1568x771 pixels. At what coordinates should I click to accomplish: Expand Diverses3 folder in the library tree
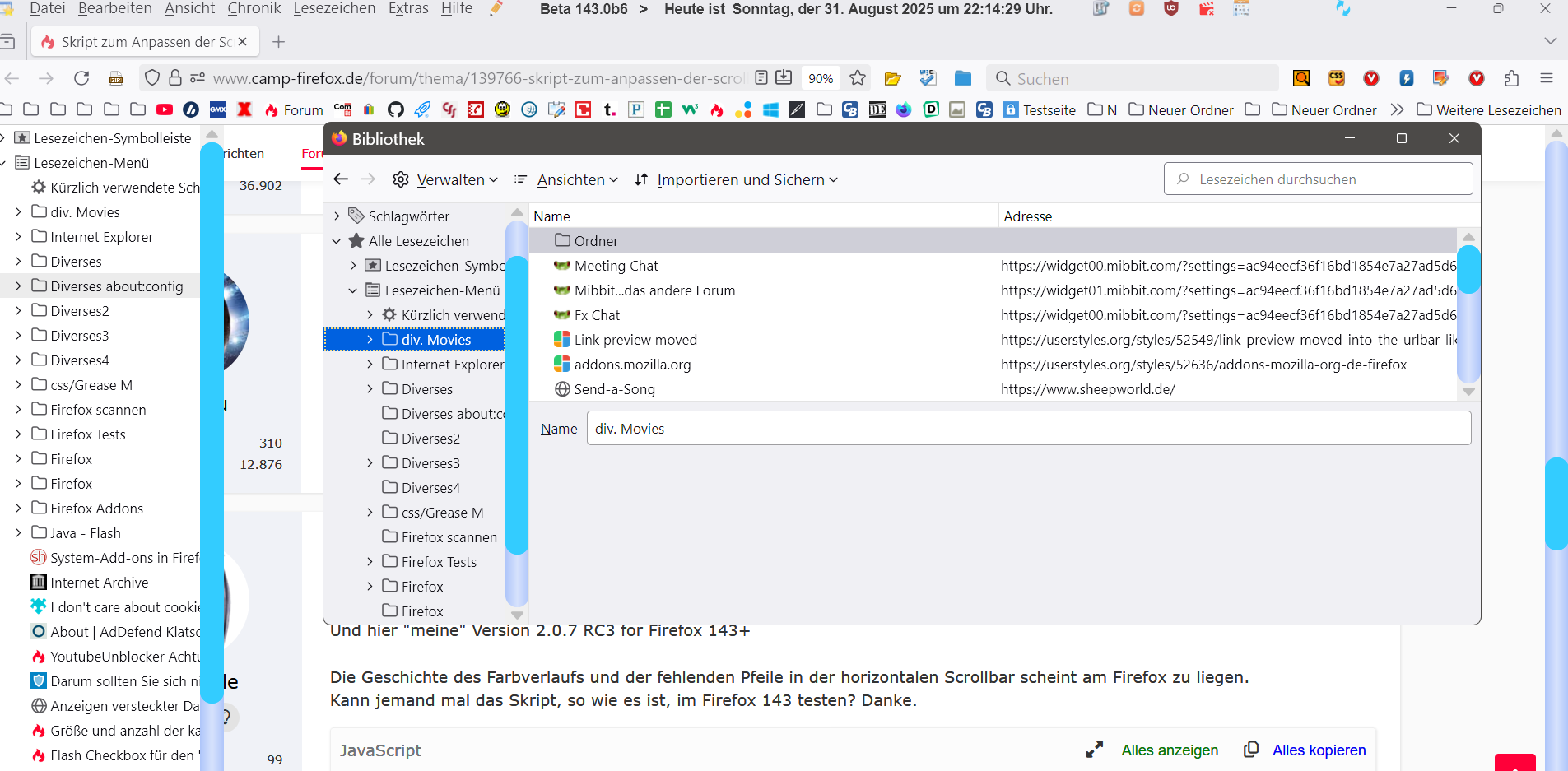coord(370,463)
